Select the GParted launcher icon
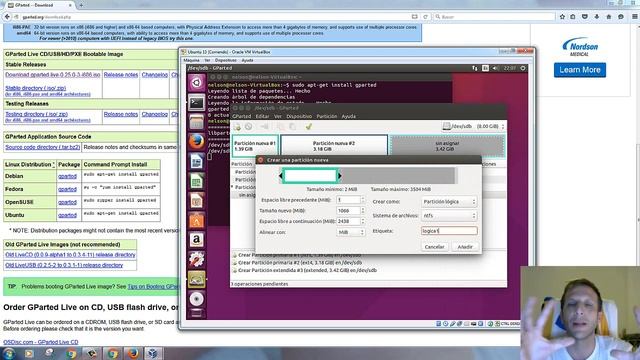The height and width of the screenshot is (360, 640). (196, 280)
